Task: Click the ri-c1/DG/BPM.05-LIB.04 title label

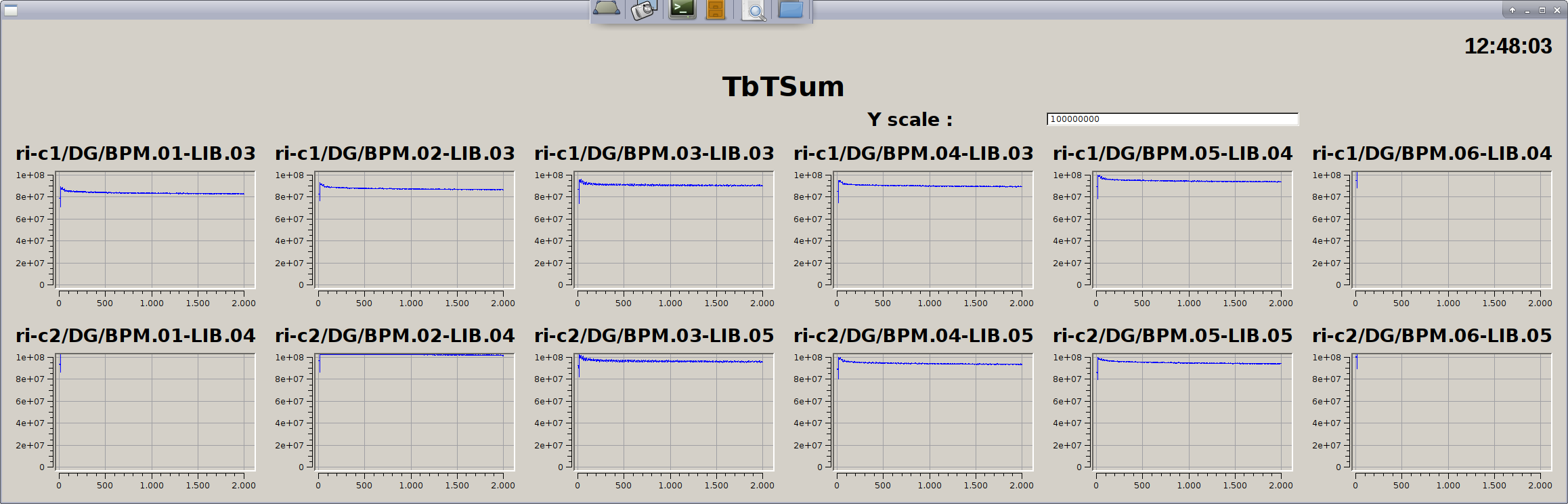Action: [1173, 154]
